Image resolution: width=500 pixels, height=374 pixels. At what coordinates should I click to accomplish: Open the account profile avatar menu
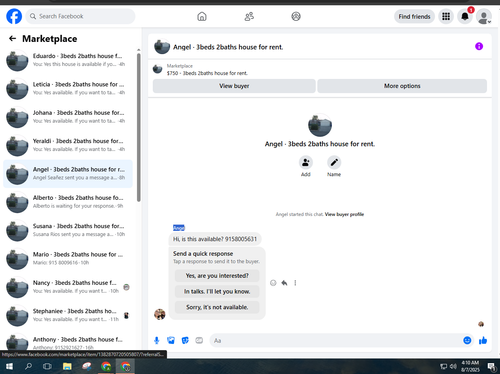tap(484, 16)
